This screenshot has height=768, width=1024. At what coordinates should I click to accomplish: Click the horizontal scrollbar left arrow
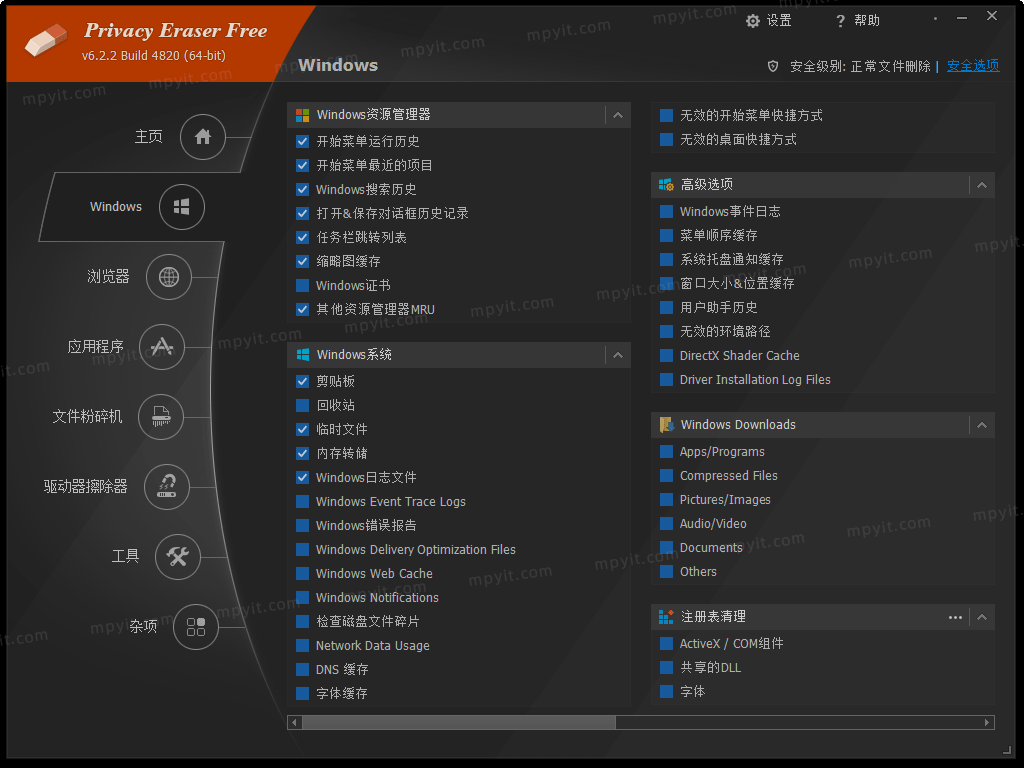[295, 722]
